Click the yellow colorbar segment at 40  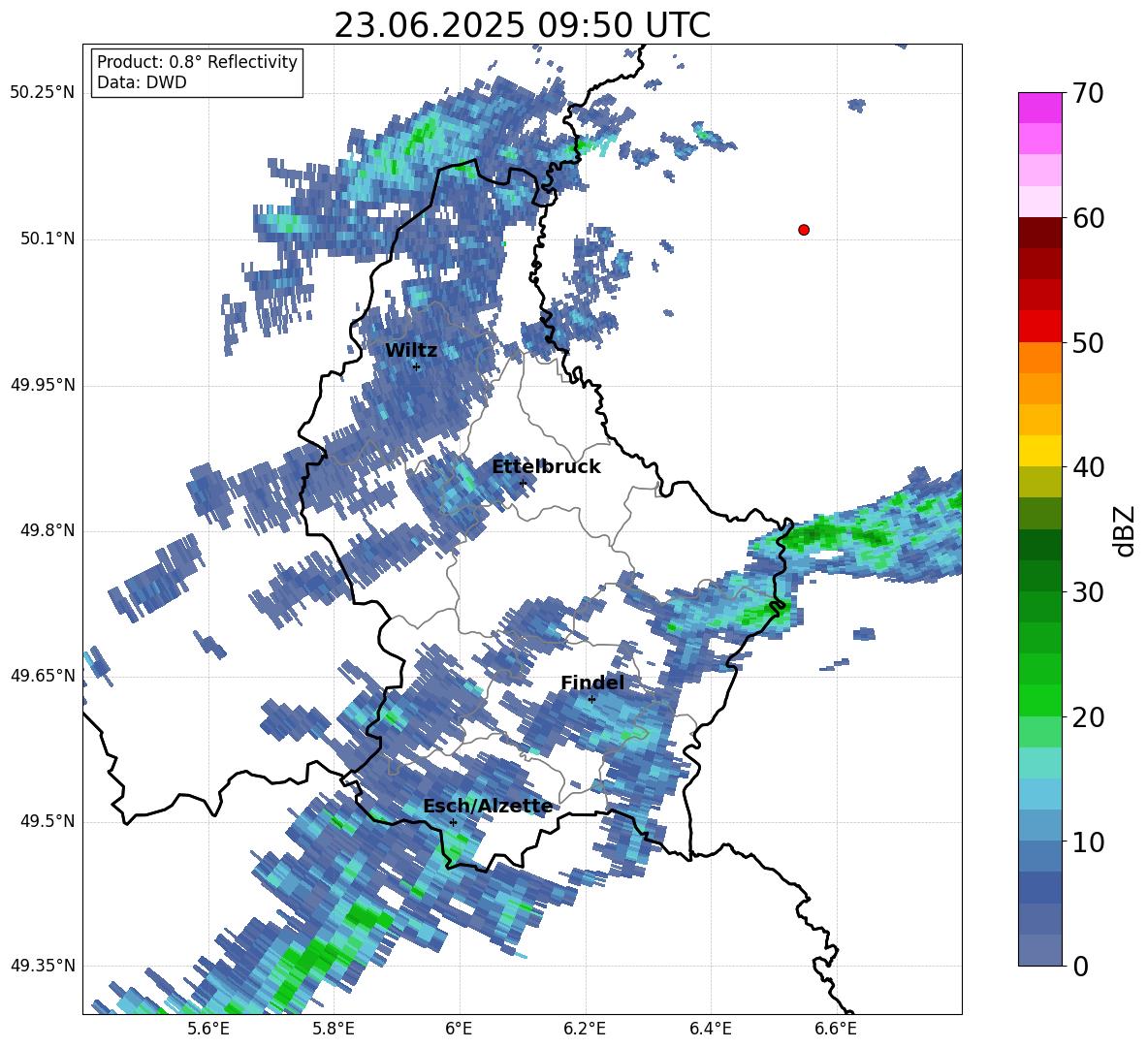(x=1039, y=451)
